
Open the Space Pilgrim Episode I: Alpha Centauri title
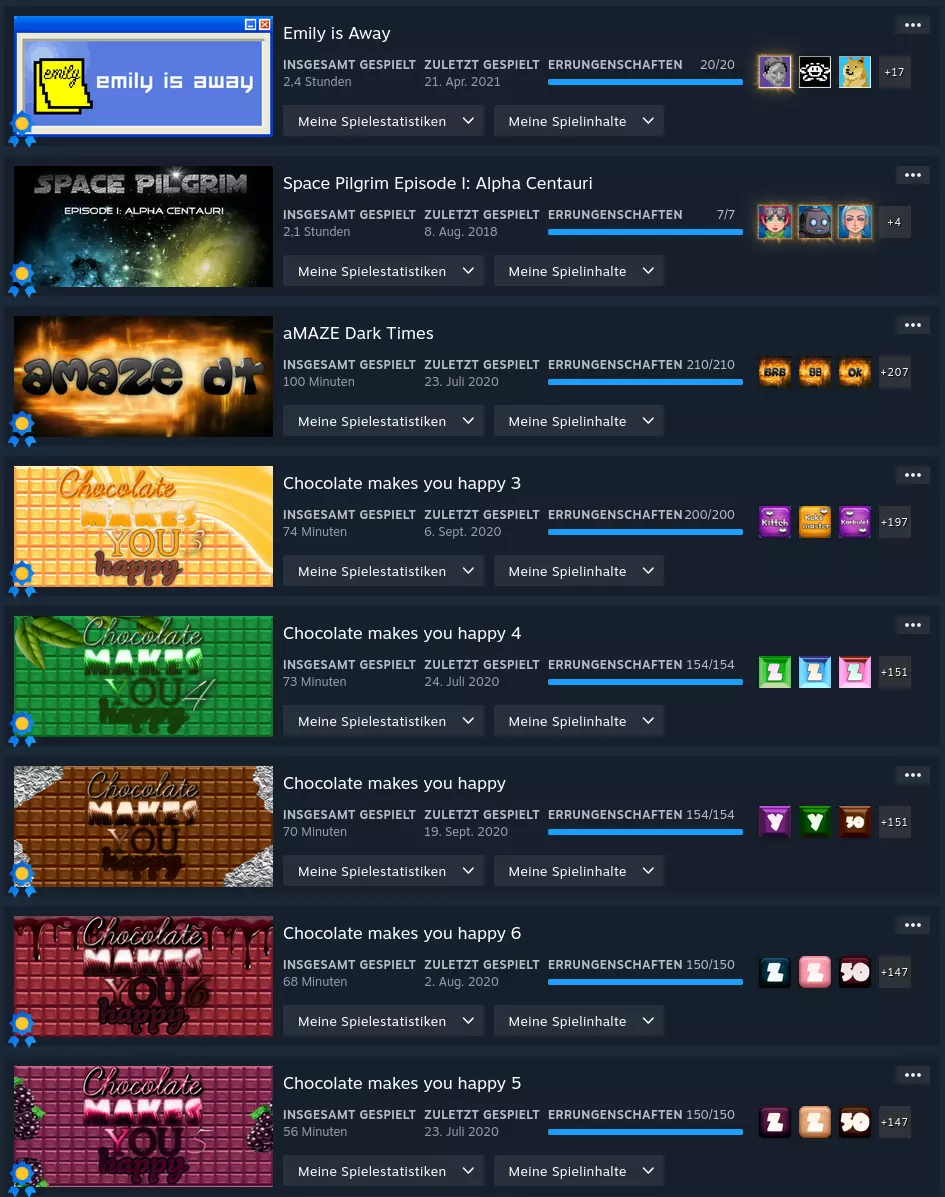437,183
